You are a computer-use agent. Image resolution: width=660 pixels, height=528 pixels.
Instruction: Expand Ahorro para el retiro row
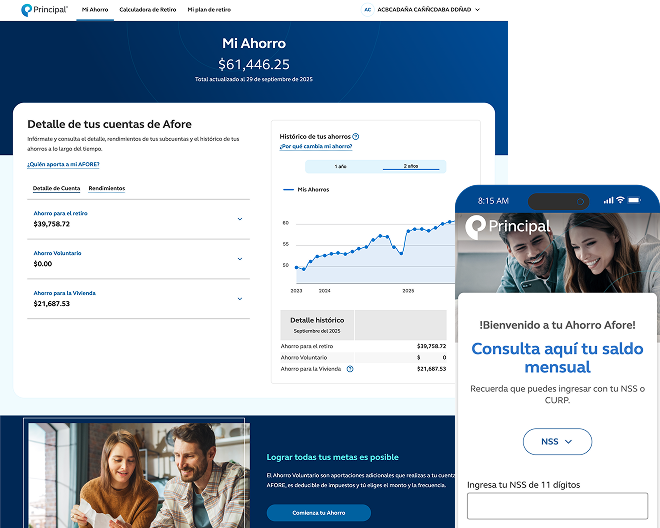click(138, 219)
